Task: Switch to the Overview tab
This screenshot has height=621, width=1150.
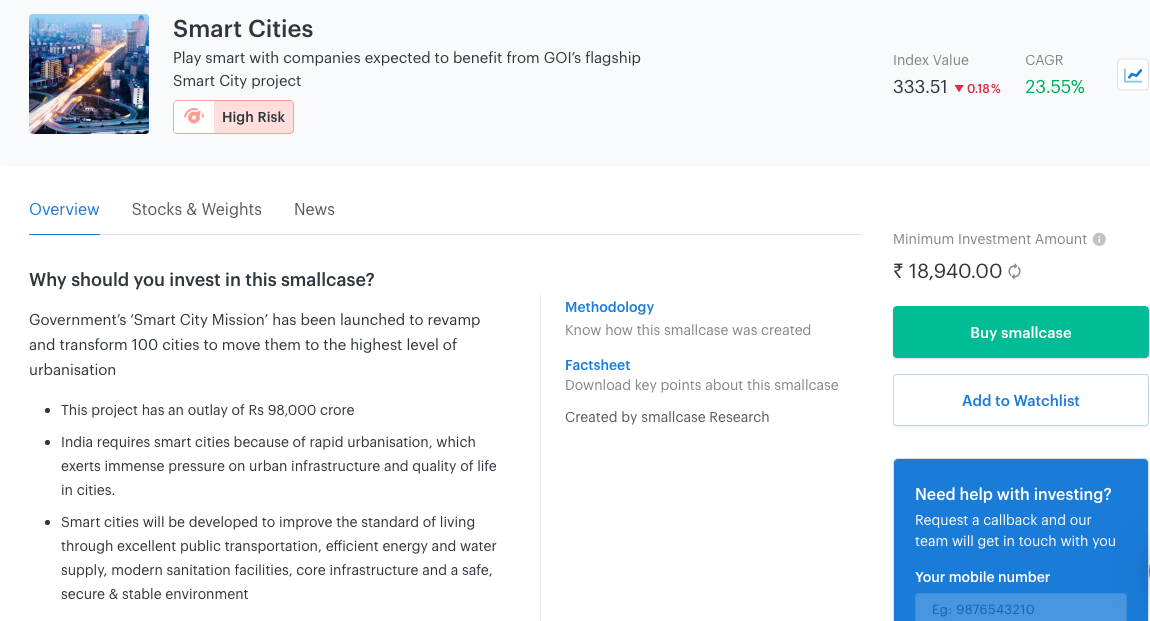Action: [64, 210]
